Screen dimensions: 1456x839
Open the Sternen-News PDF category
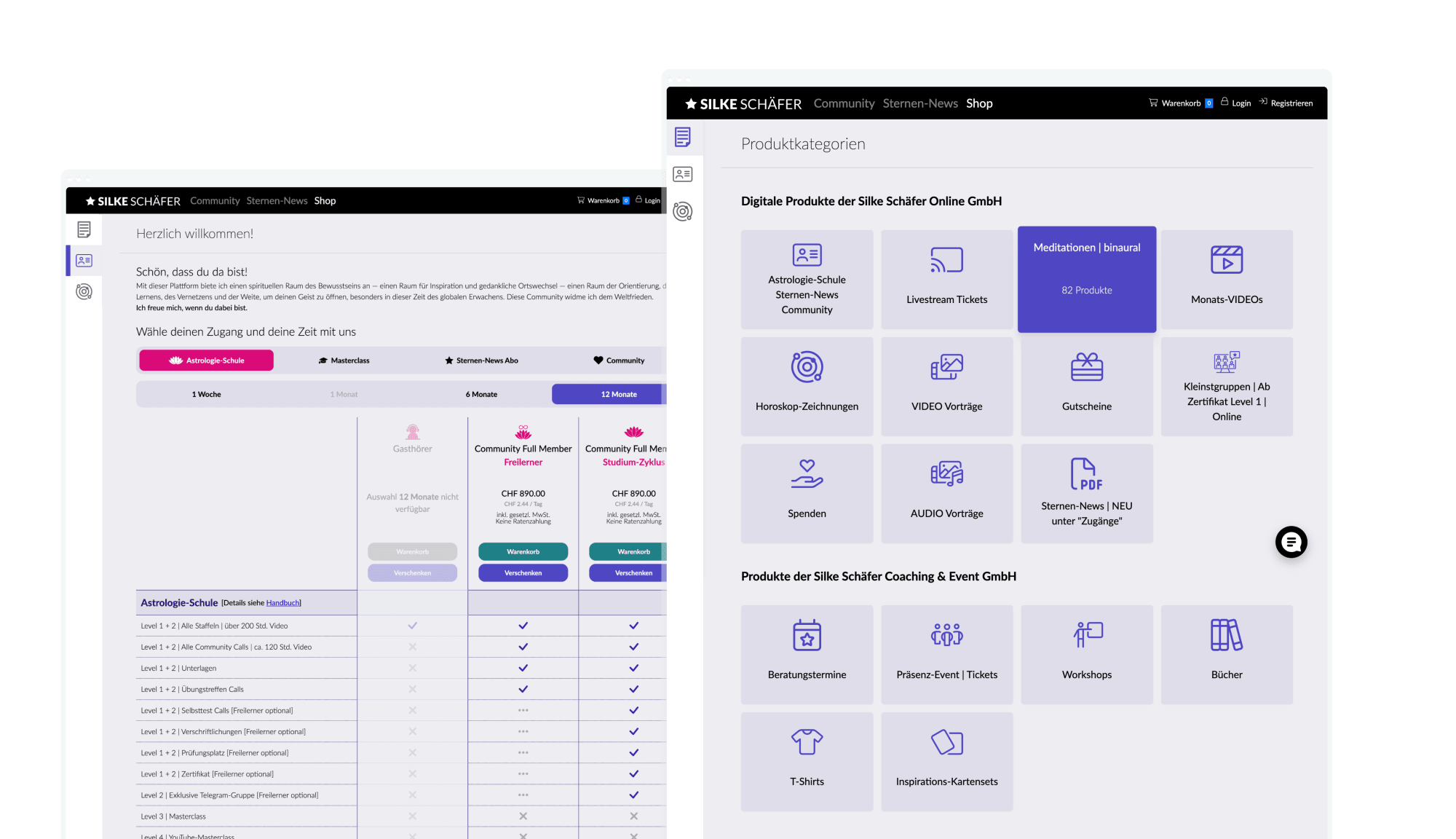coord(1086,494)
